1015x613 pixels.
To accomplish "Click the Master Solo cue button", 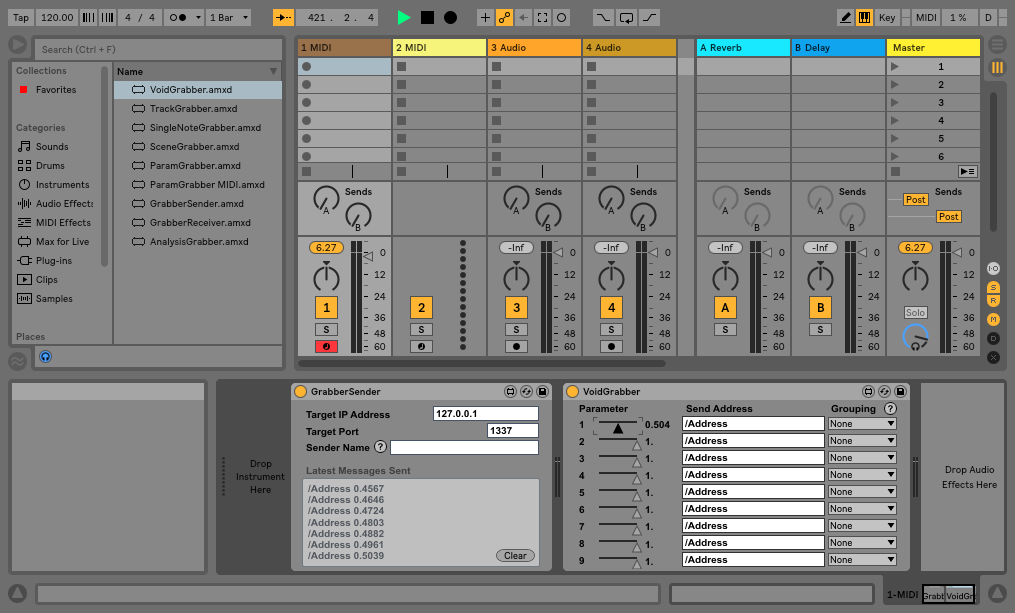I will pos(915,312).
